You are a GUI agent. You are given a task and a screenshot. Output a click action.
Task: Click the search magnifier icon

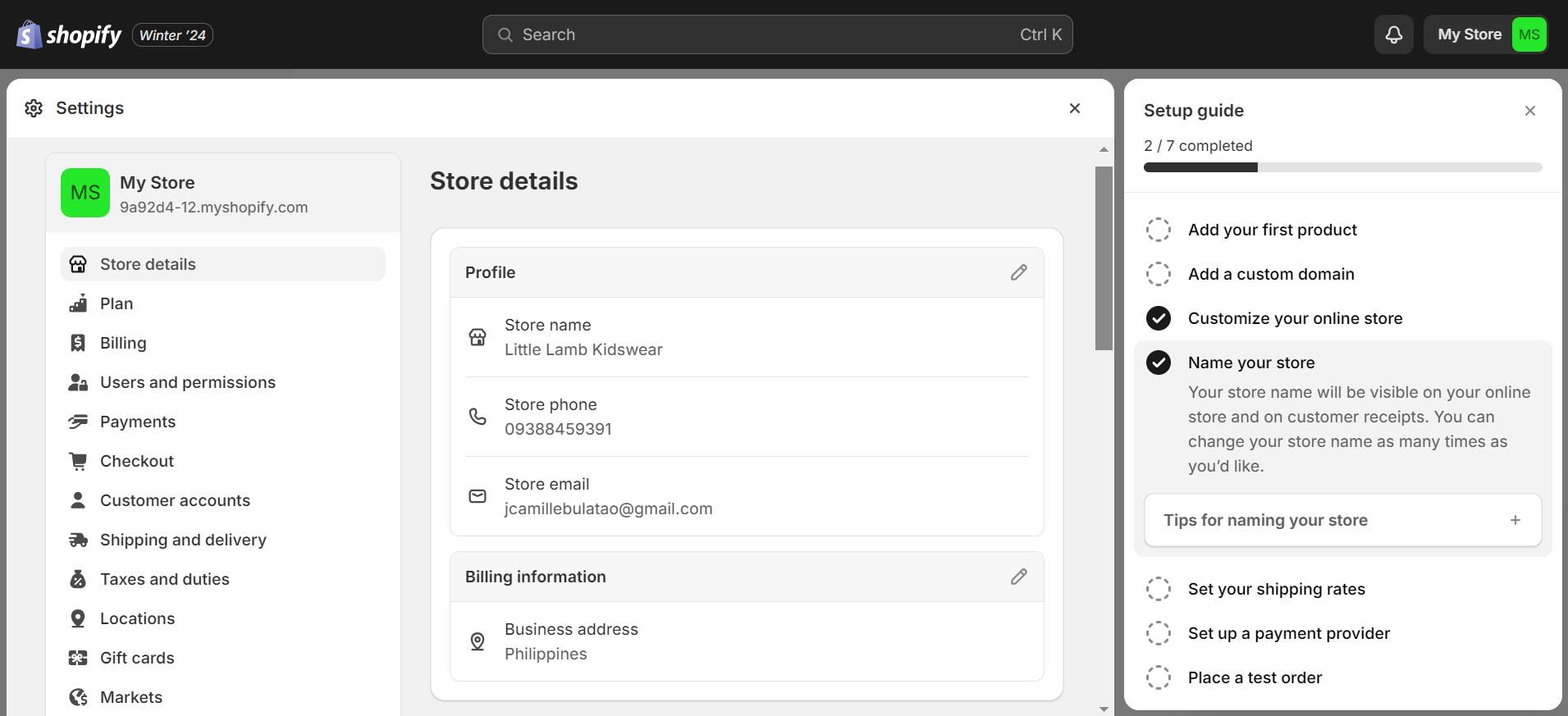click(x=505, y=34)
